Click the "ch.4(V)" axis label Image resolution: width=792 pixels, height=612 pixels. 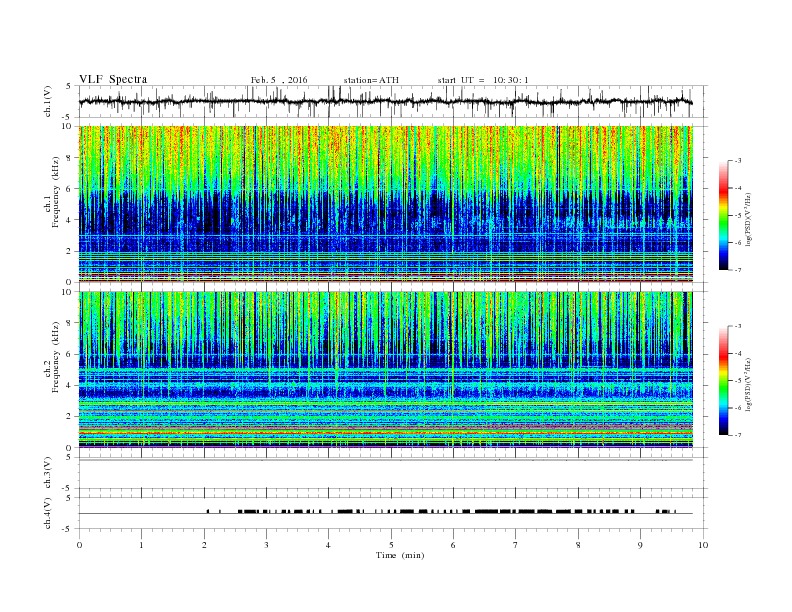click(48, 513)
